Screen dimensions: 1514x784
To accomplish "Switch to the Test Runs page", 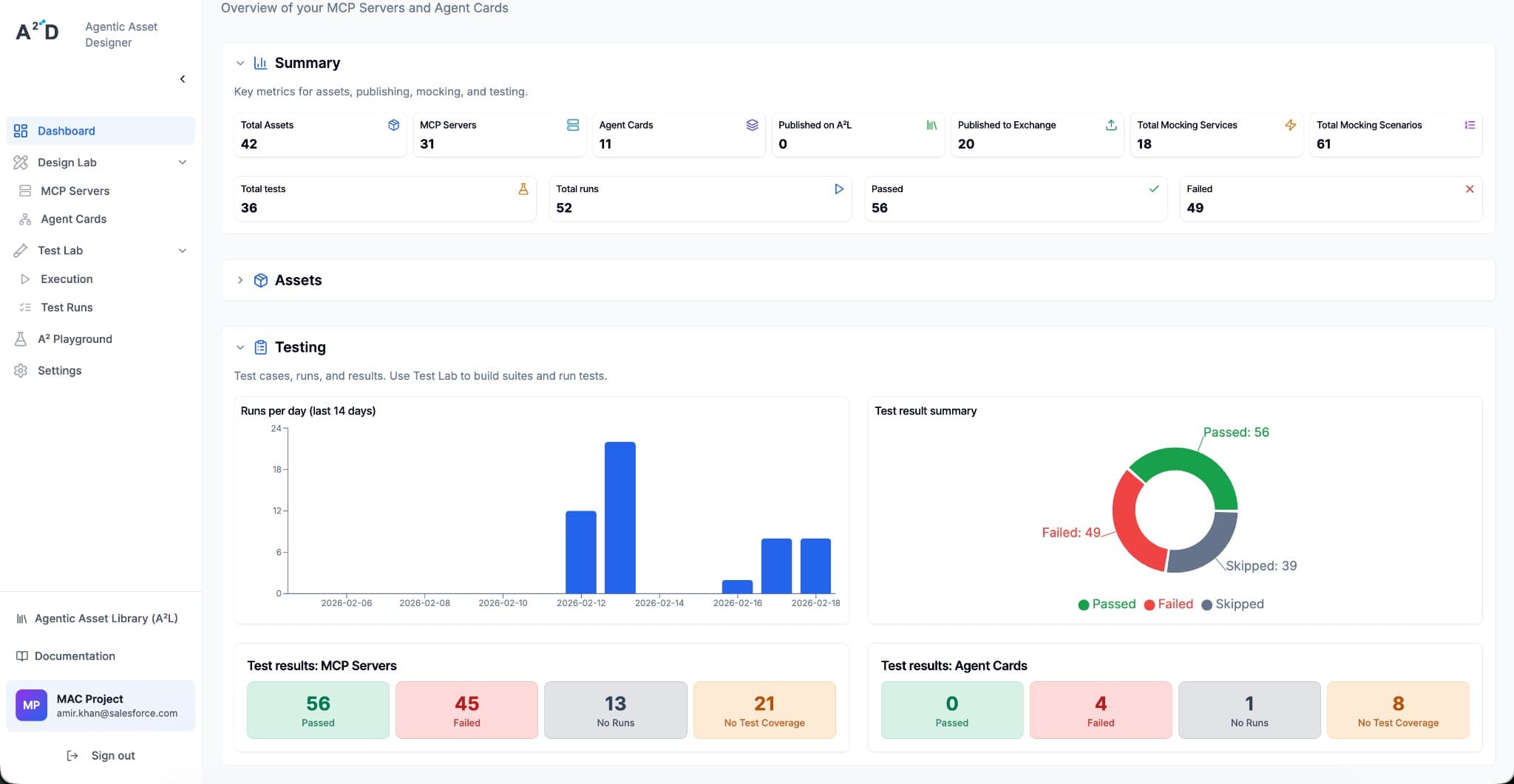I will pos(67,307).
